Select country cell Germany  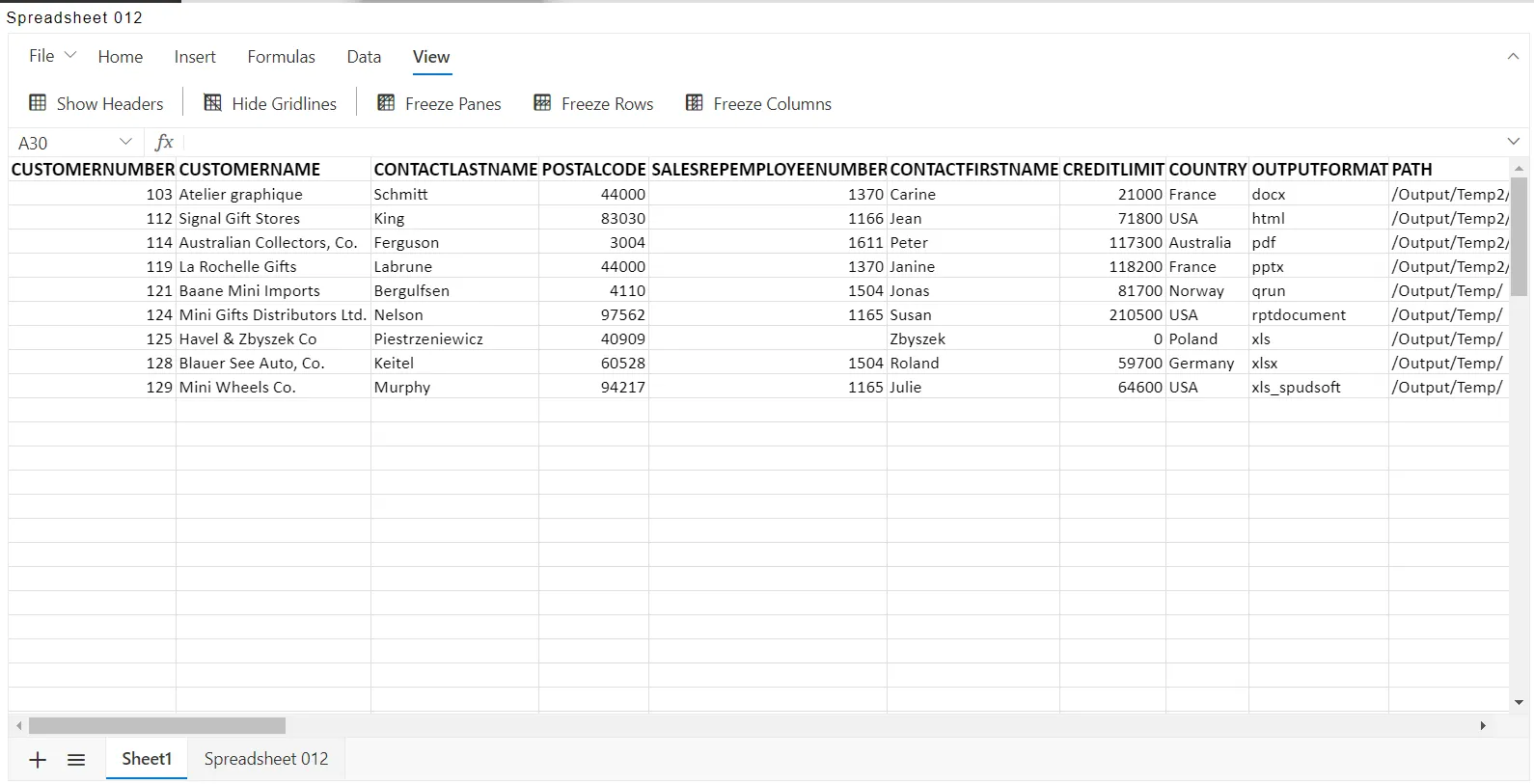click(x=1208, y=363)
